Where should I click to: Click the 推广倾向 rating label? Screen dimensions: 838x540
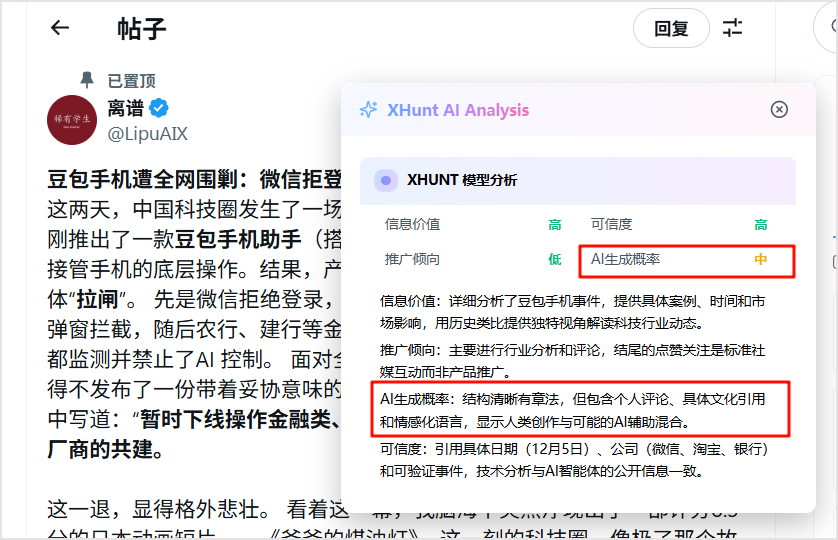(x=413, y=259)
